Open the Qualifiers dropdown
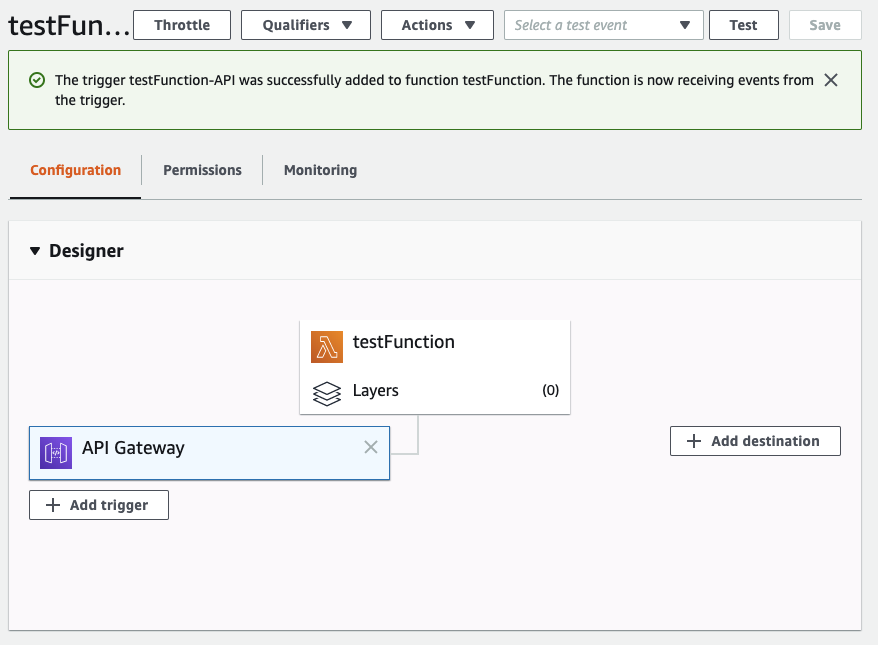The image size is (878, 645). 306,25
